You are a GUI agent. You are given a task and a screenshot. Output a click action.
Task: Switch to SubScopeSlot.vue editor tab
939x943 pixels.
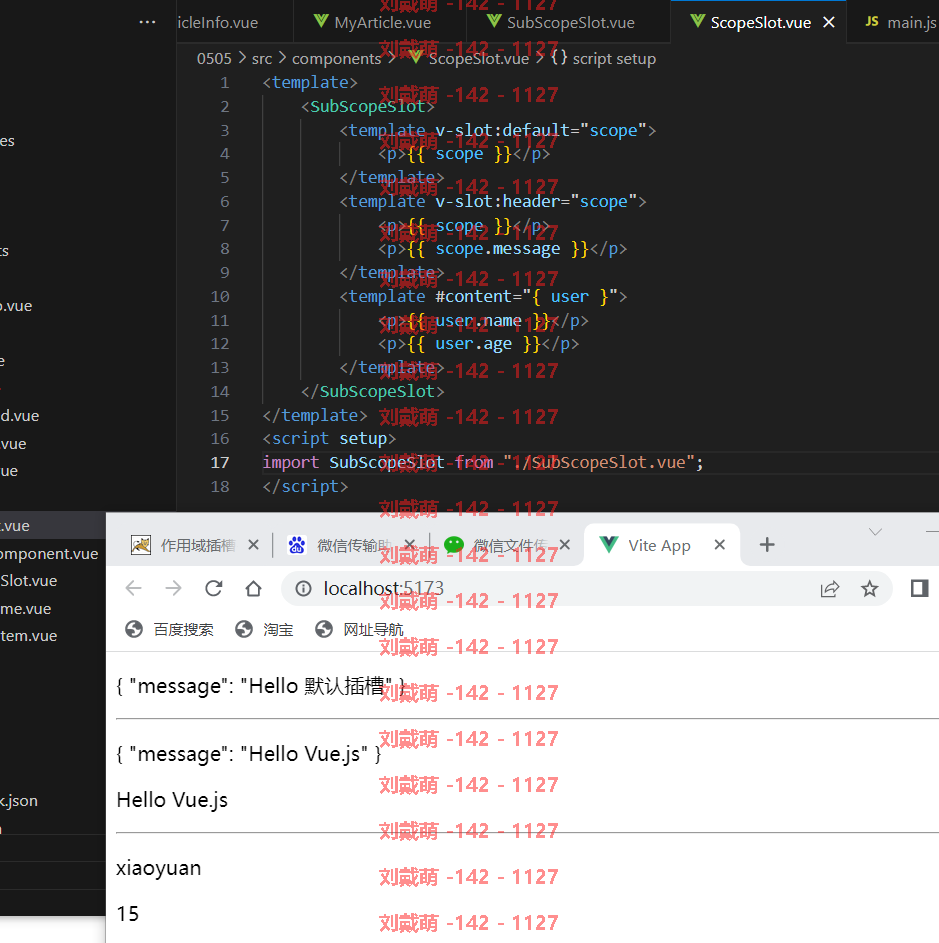[x=568, y=22]
